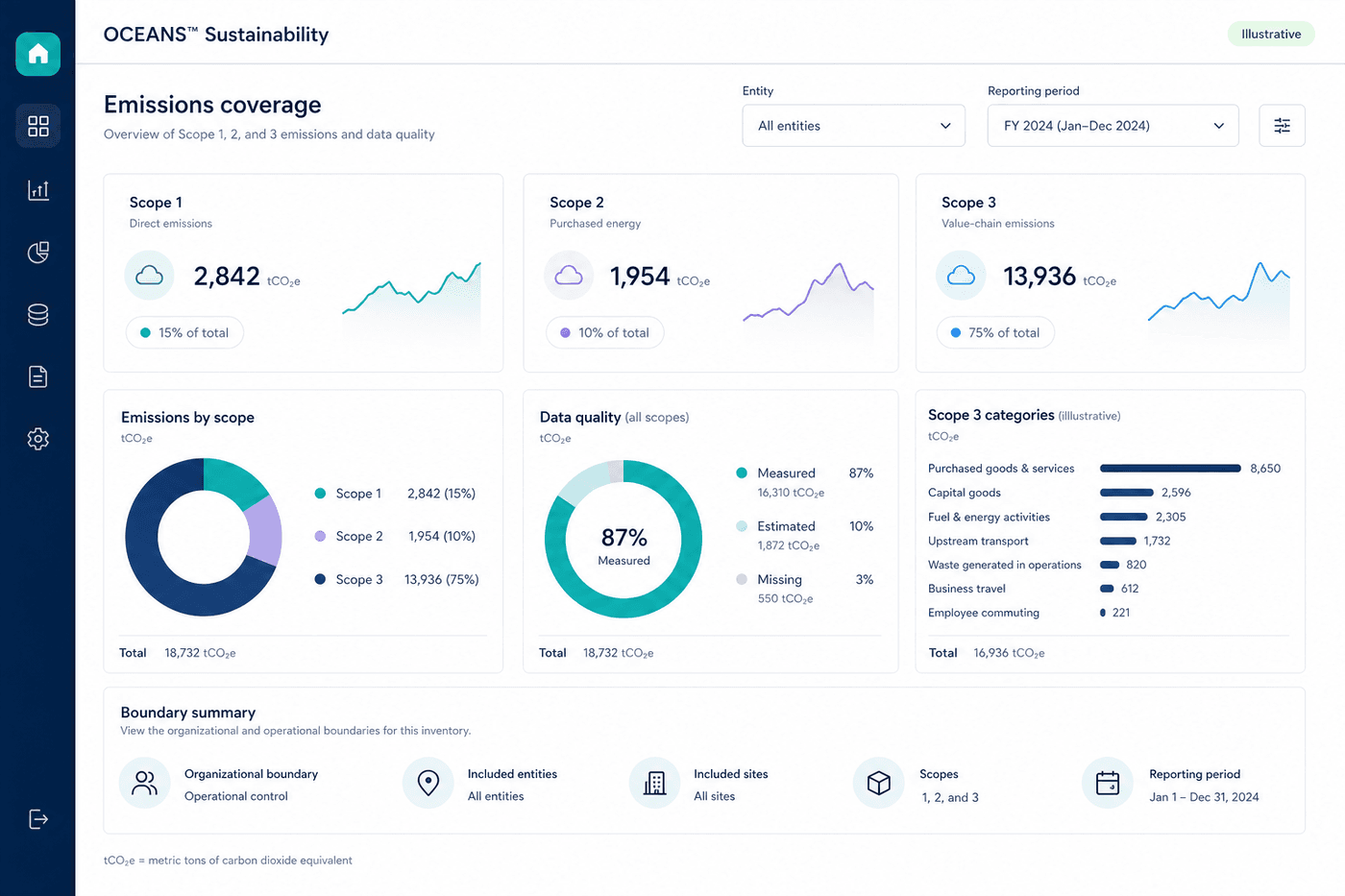Click the 75% of total pill
Screen dimensions: 1345x896
995,333
